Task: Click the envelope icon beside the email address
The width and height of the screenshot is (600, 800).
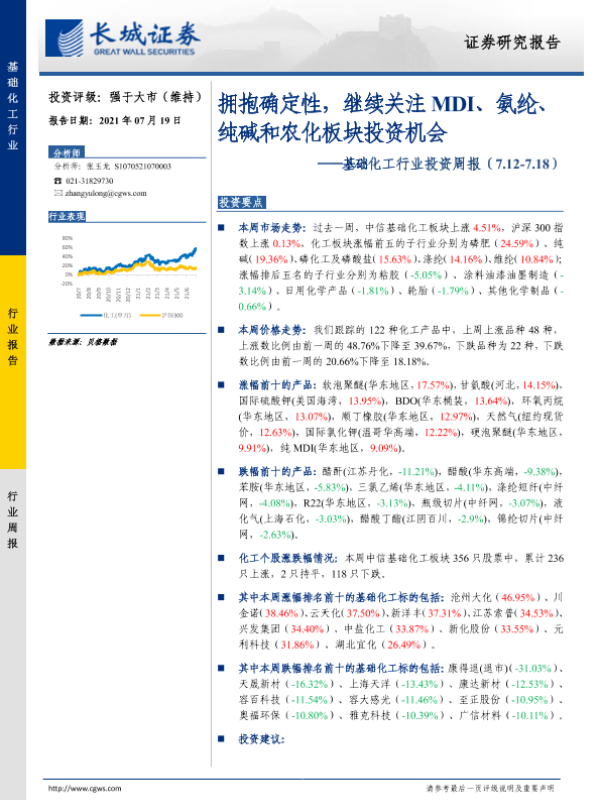Action: tap(54, 194)
